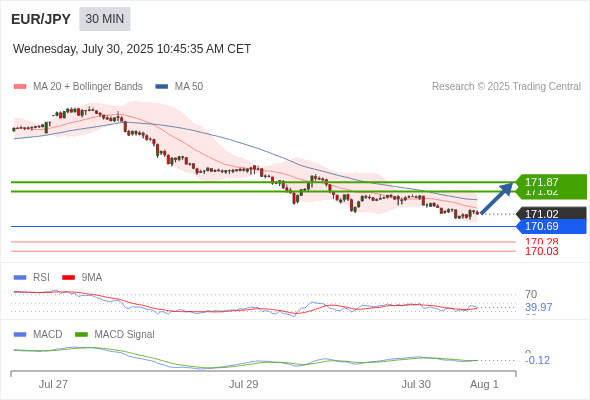Select the blue MA 50 legend swatch

161,87
